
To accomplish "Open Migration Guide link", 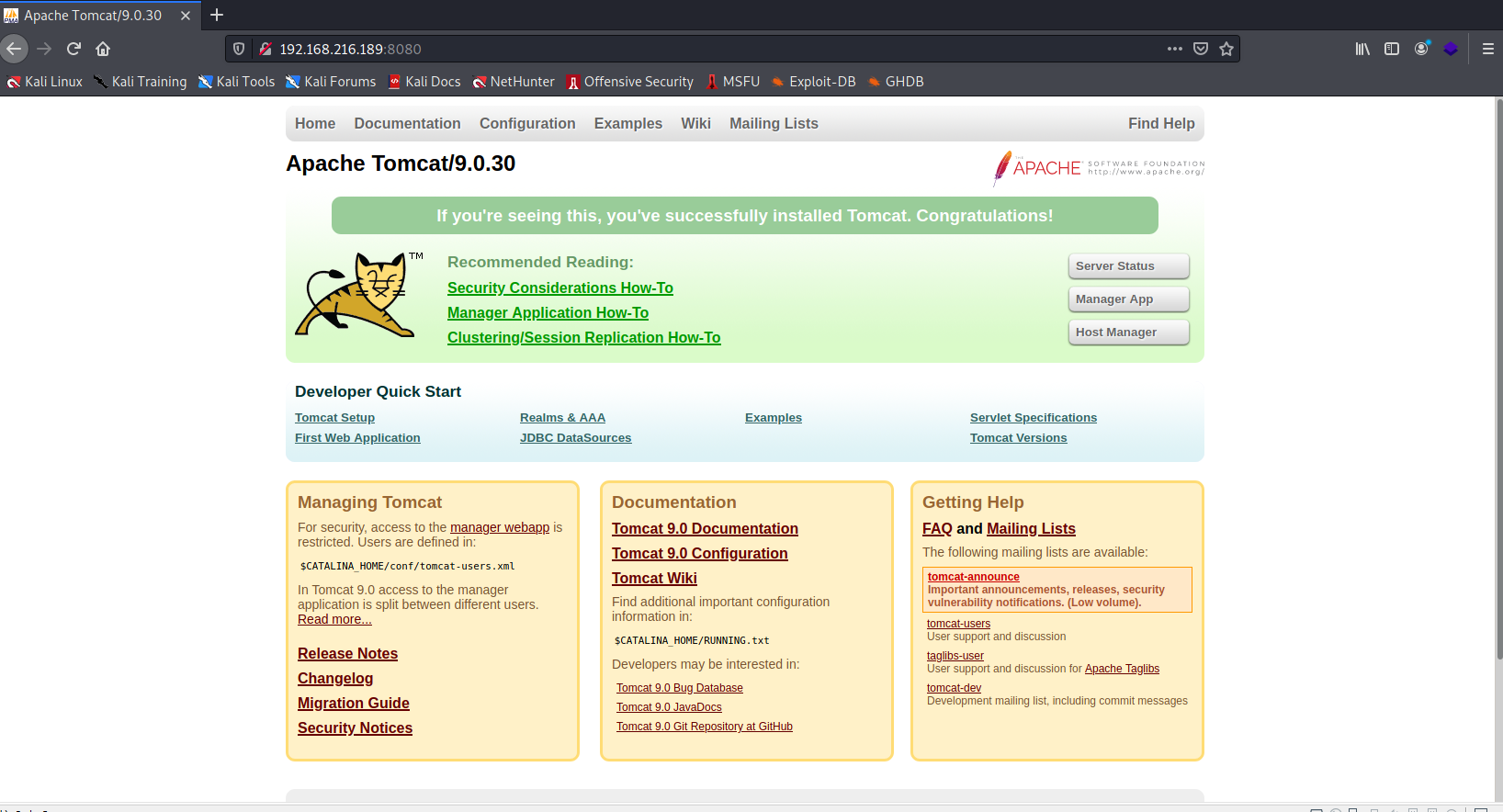I will pyautogui.click(x=354, y=704).
